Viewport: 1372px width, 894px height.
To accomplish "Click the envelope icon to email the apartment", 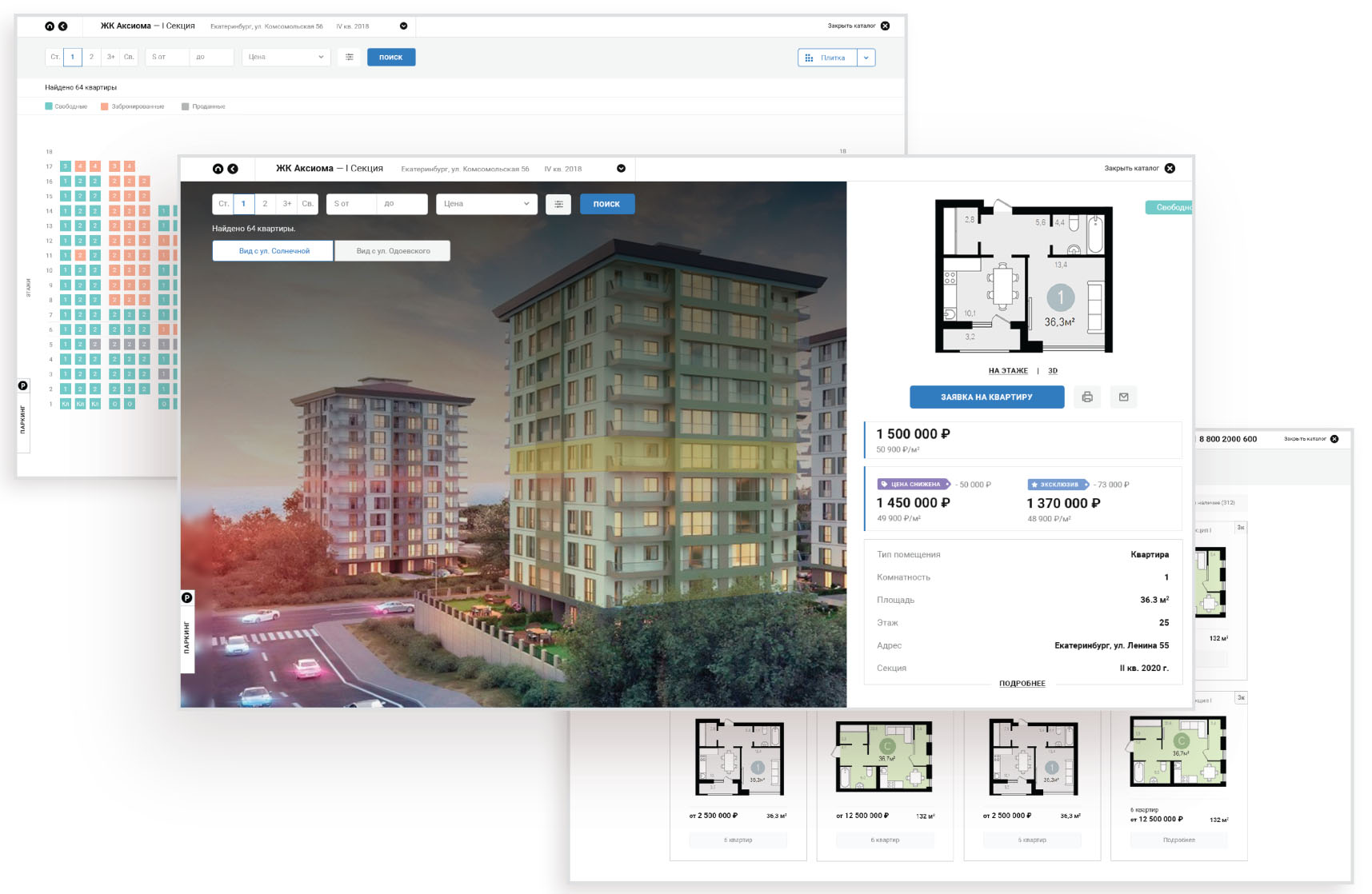I will click(x=1123, y=397).
